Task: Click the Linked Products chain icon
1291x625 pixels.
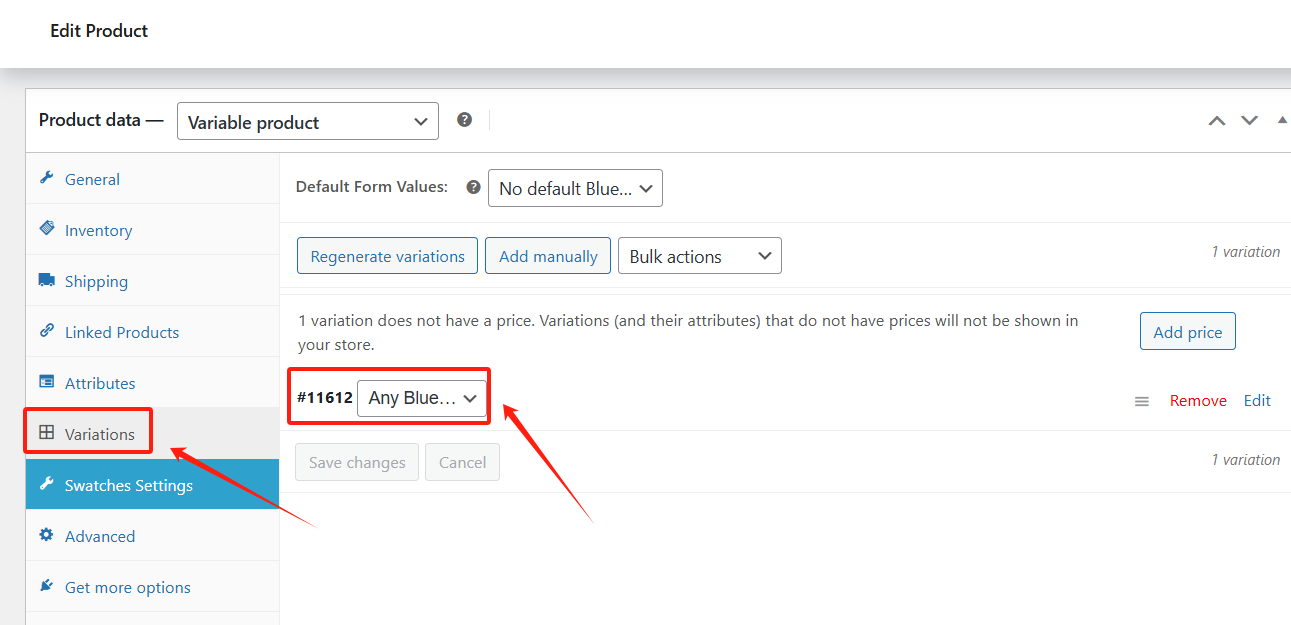Action: point(46,331)
